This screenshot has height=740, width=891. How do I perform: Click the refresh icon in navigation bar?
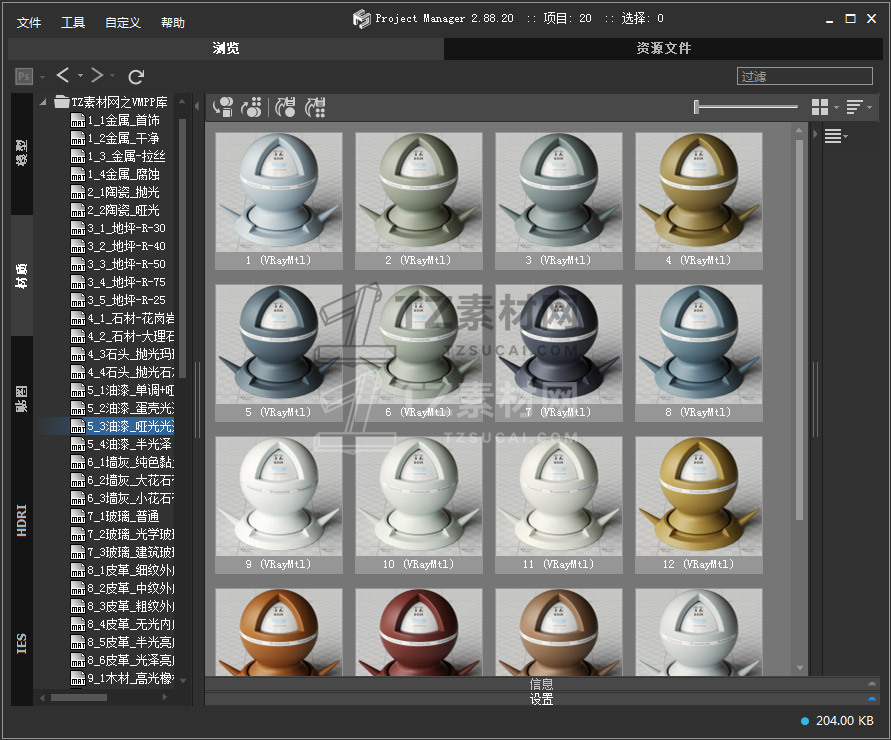[x=137, y=76]
